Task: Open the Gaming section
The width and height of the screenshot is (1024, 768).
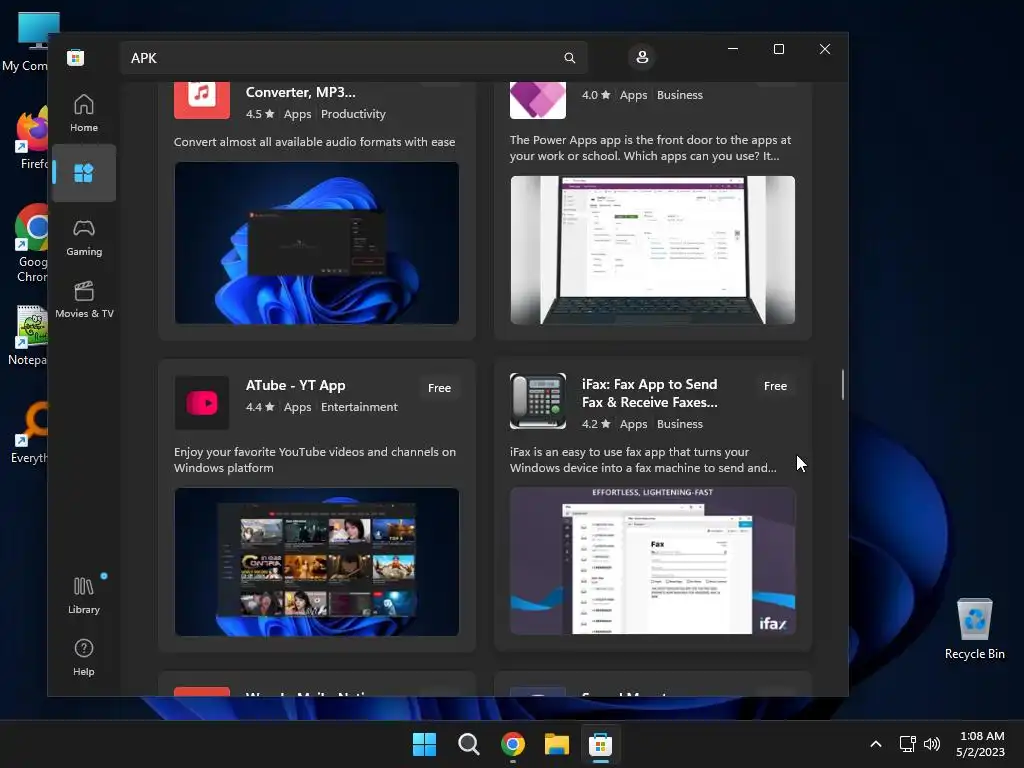Action: pos(84,238)
